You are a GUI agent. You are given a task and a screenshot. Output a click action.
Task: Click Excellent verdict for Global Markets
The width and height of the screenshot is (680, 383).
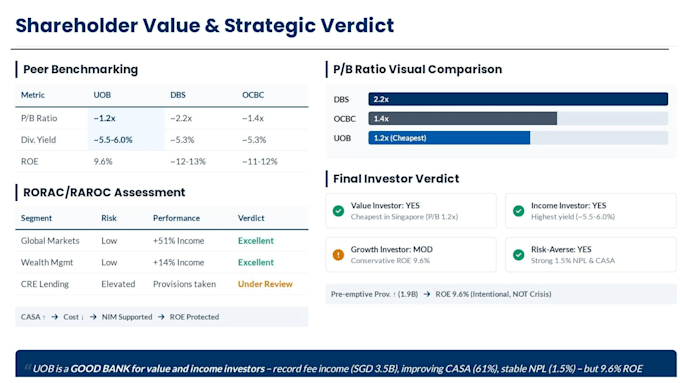[x=255, y=241]
